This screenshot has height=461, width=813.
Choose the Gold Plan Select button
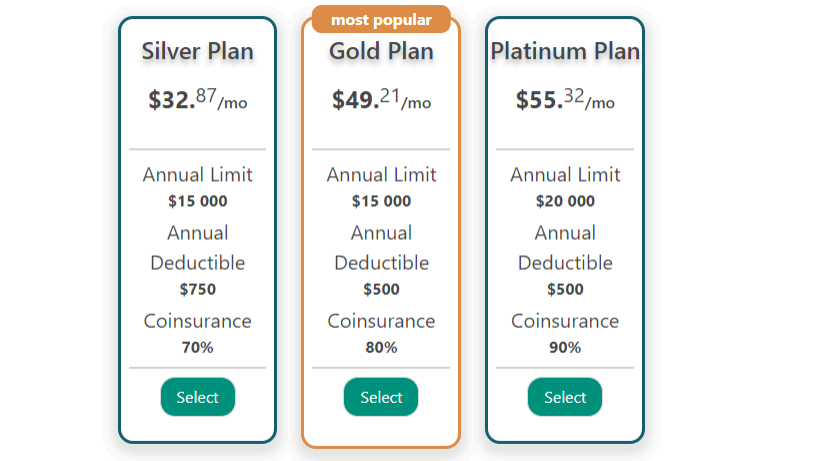coord(381,397)
